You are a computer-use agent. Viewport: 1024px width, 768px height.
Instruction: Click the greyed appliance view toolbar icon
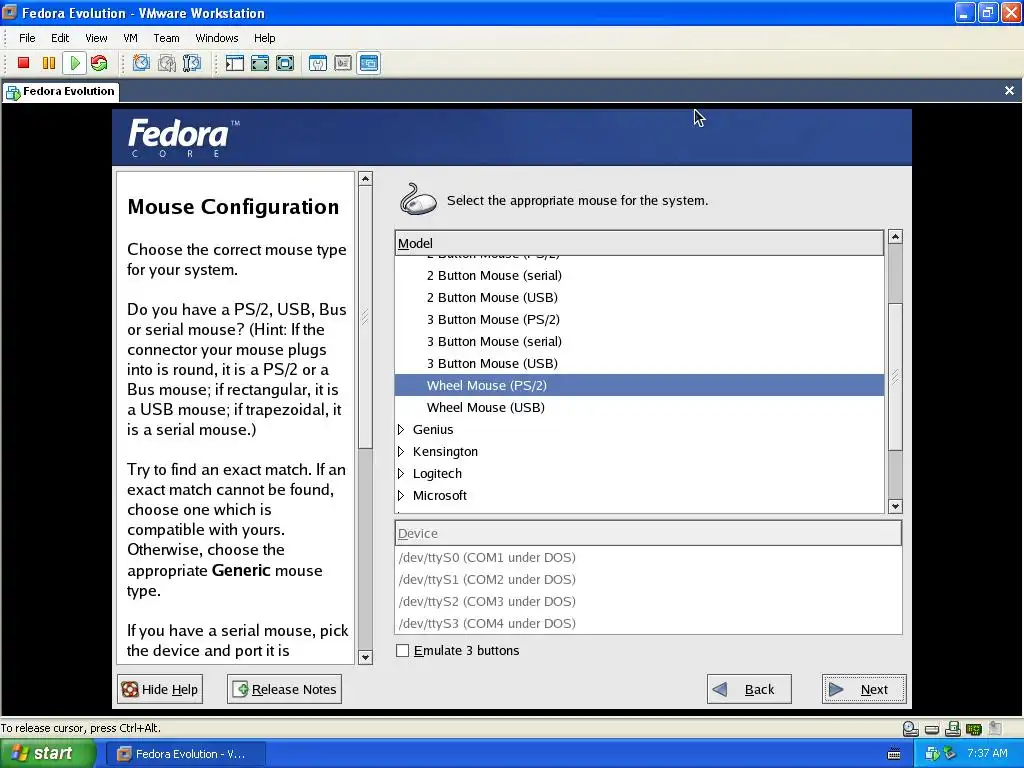point(343,63)
